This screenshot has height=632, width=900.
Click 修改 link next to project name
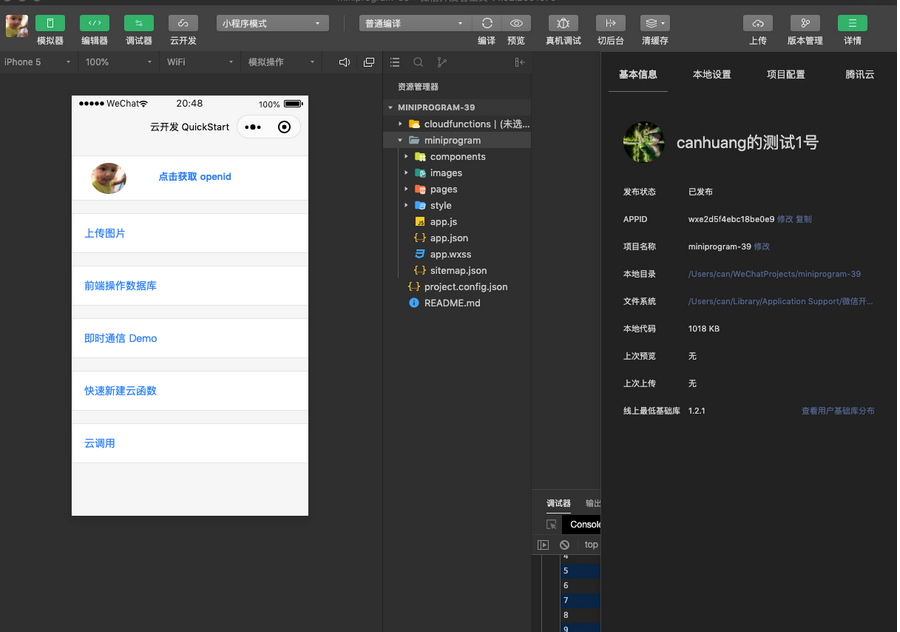pyautogui.click(x=762, y=247)
